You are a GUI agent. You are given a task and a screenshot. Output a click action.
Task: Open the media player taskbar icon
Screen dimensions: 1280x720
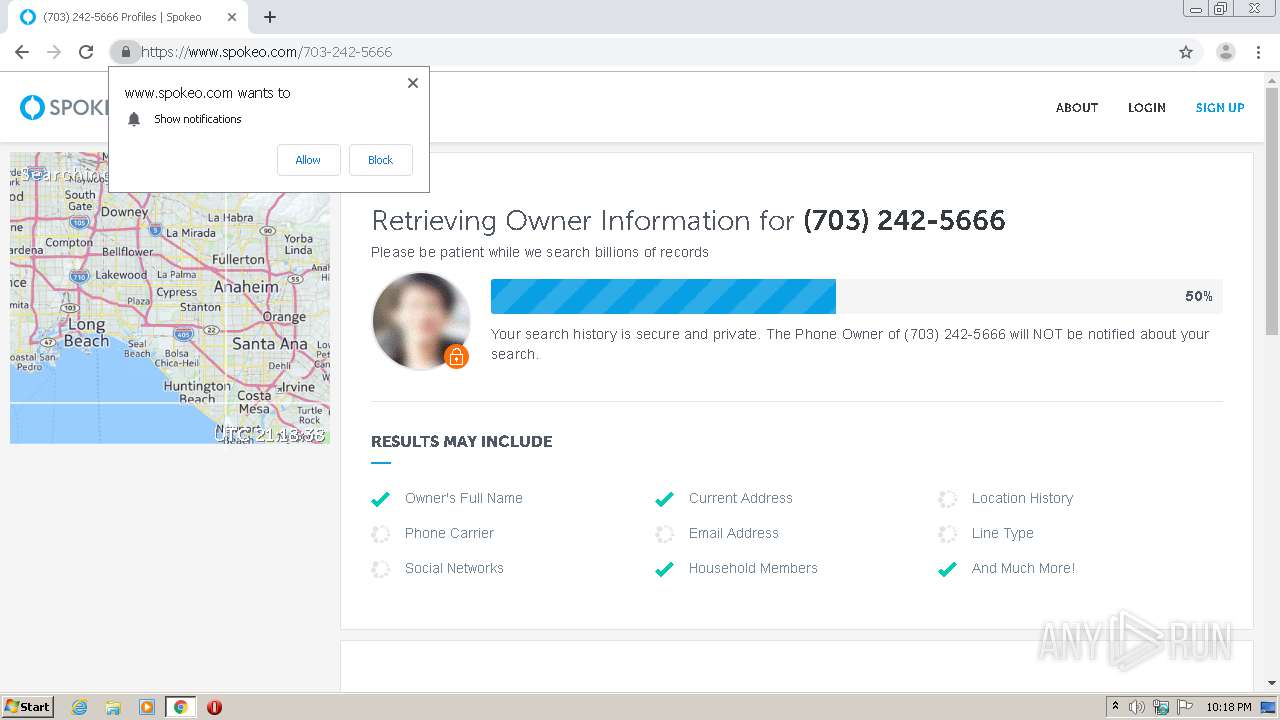coord(146,707)
